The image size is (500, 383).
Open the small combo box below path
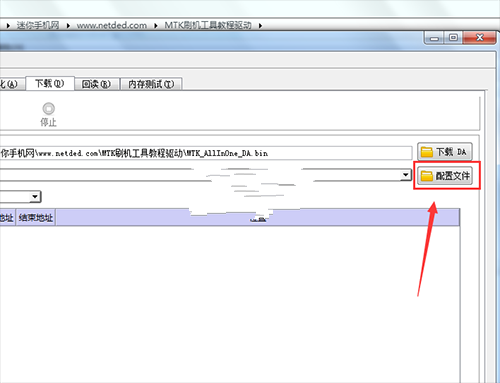pos(35,197)
